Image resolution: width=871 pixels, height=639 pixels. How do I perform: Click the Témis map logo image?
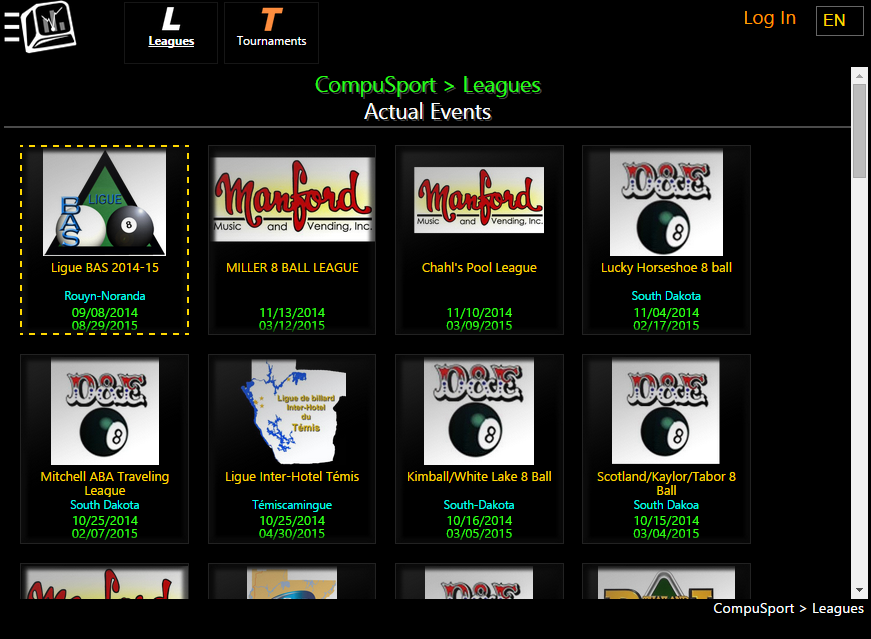tap(292, 412)
